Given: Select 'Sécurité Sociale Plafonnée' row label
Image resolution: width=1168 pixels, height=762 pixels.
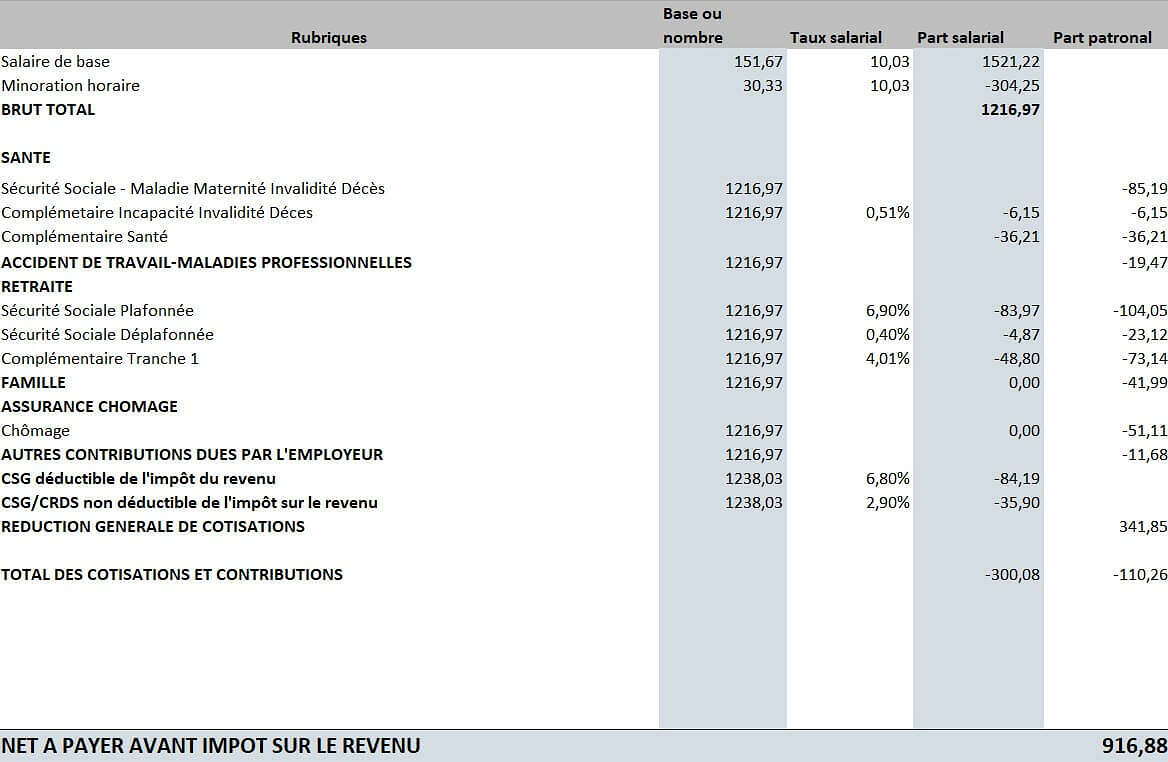Looking at the screenshot, I should 97,311.
